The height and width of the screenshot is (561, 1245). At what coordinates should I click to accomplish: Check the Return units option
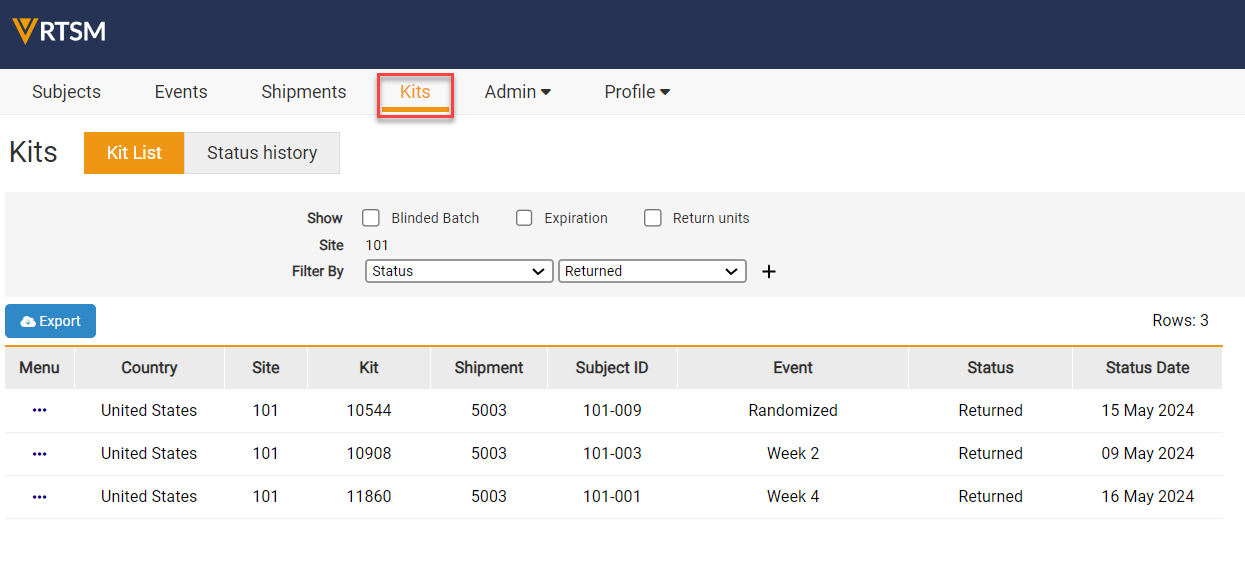pyautogui.click(x=653, y=218)
